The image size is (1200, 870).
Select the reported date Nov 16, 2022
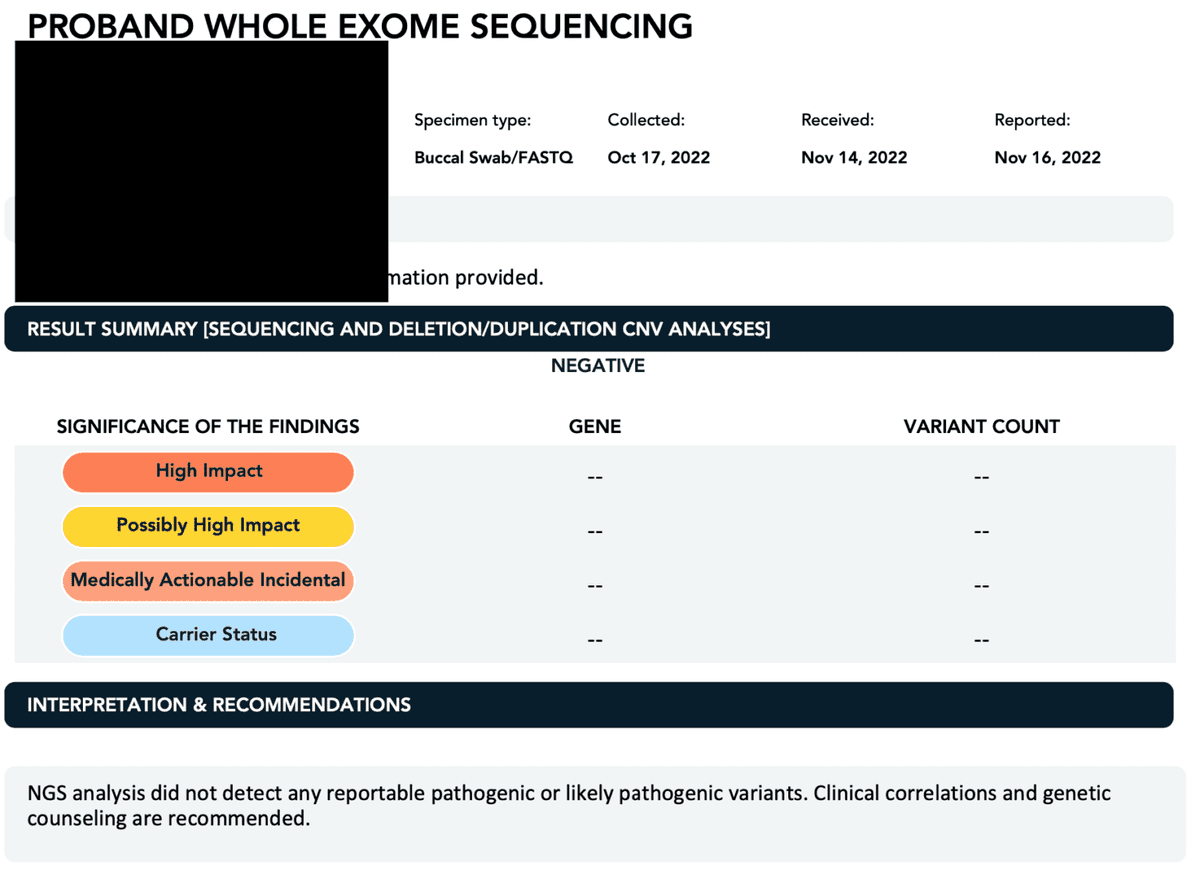1047,158
